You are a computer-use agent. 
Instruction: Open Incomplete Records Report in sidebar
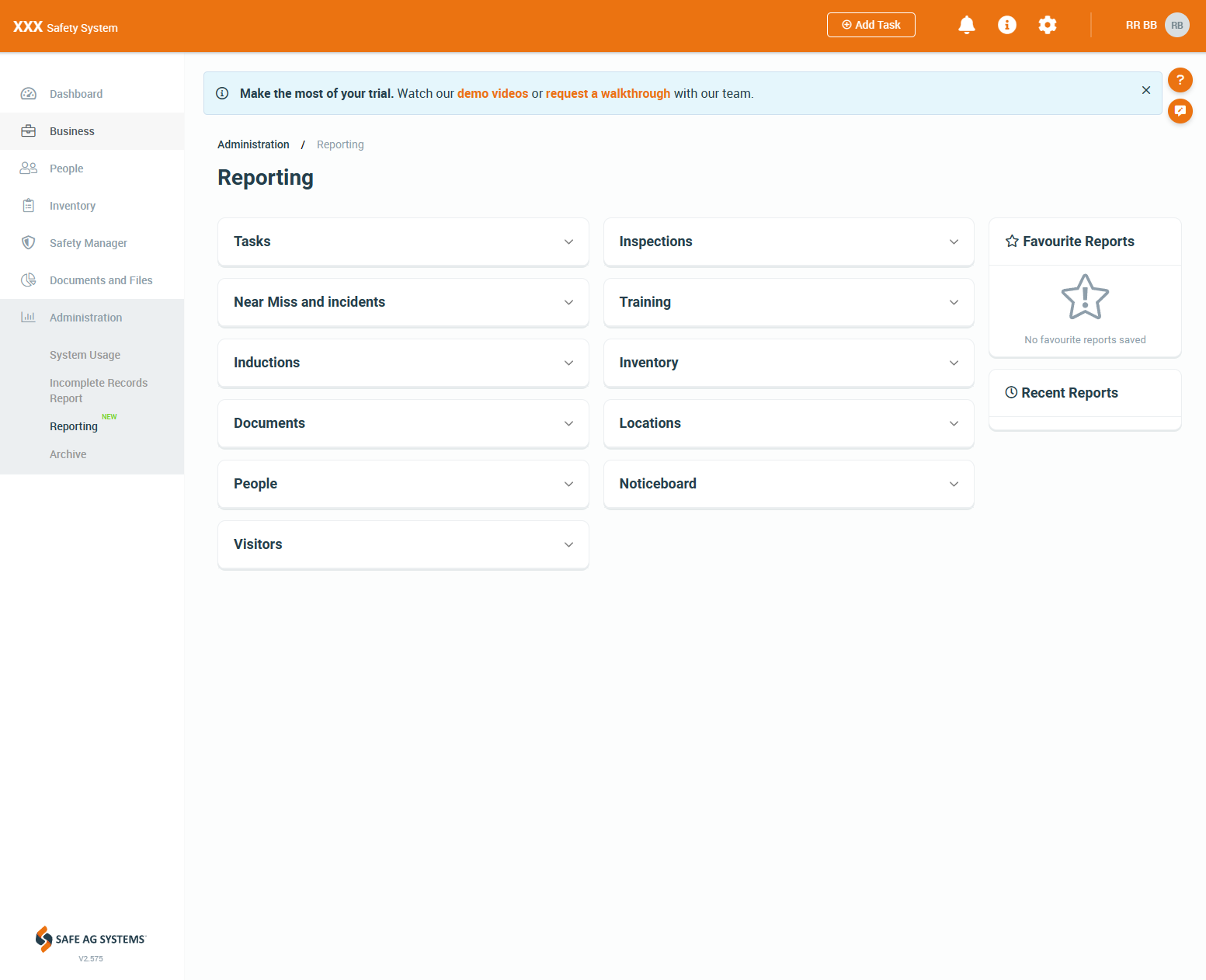[x=98, y=391]
